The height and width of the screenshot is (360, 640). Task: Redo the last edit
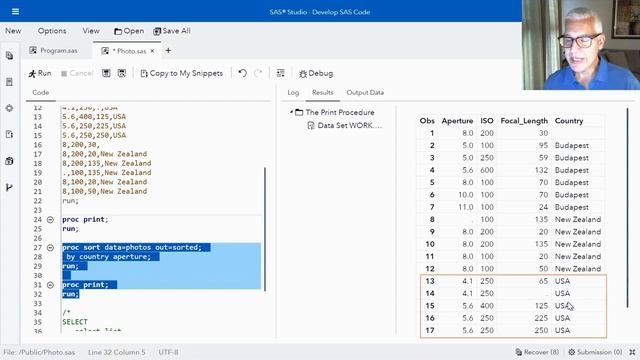tap(258, 73)
